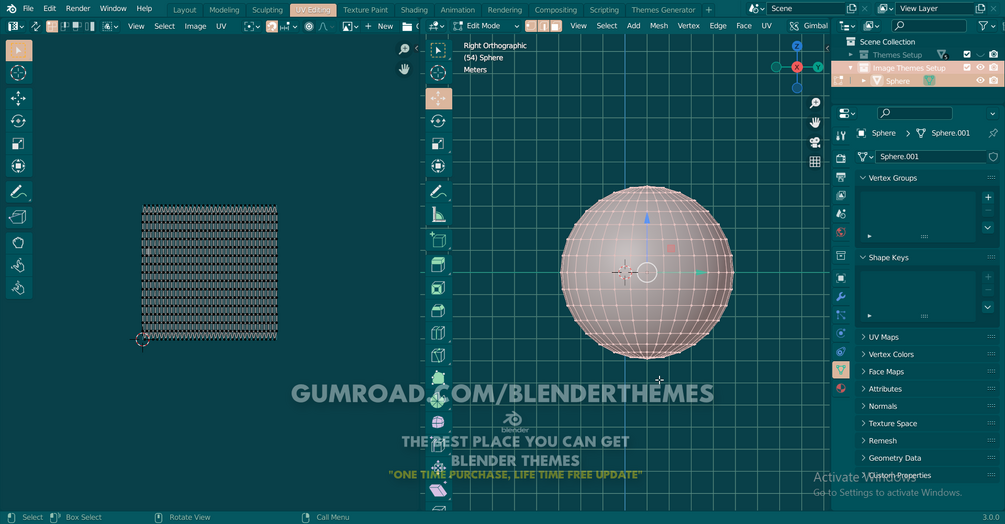Screen dimensions: 1005x524
Task: Select the Add Cube tool in 3D viewport
Action: coord(438,240)
